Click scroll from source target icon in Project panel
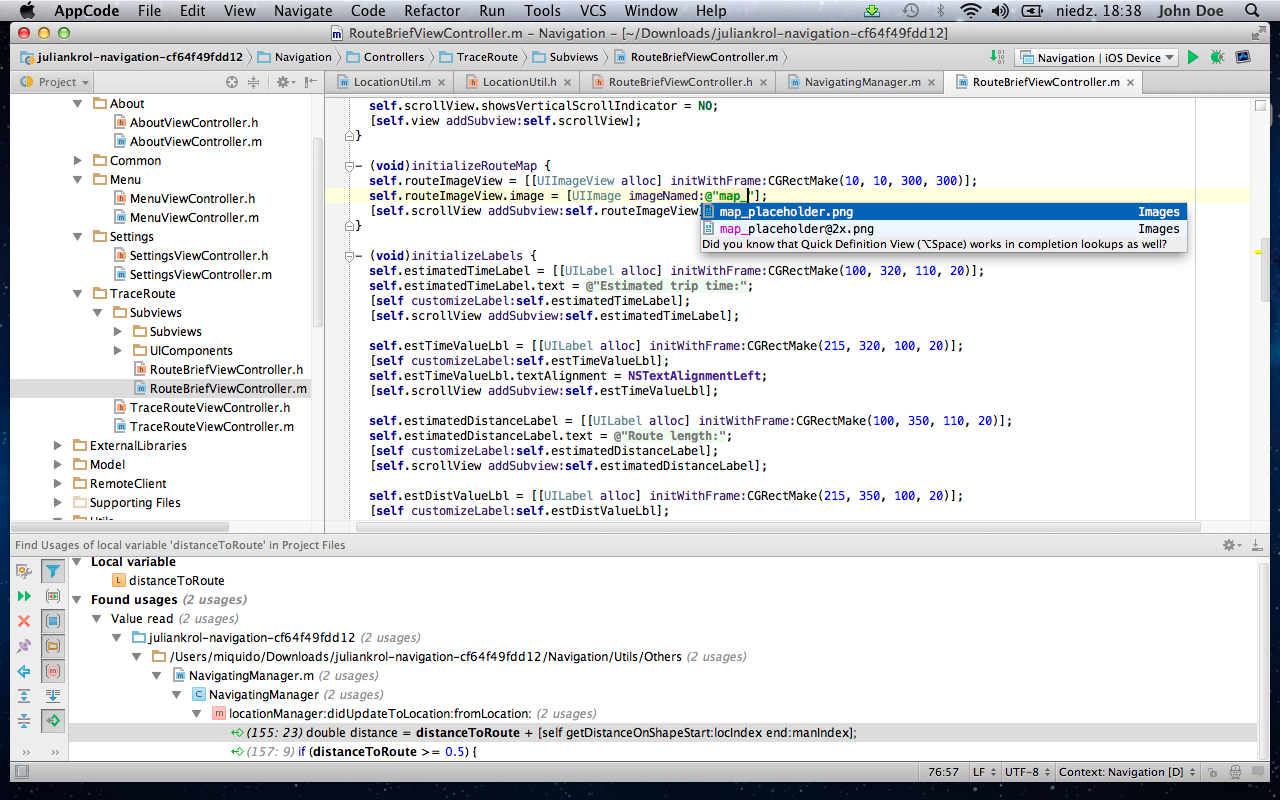Viewport: 1280px width, 800px height. point(232,82)
